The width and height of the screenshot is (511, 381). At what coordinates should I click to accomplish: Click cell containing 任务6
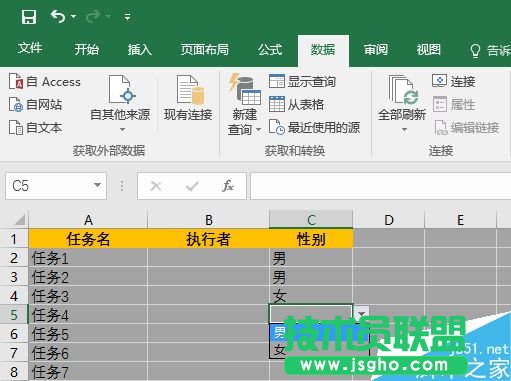pyautogui.click(x=88, y=353)
